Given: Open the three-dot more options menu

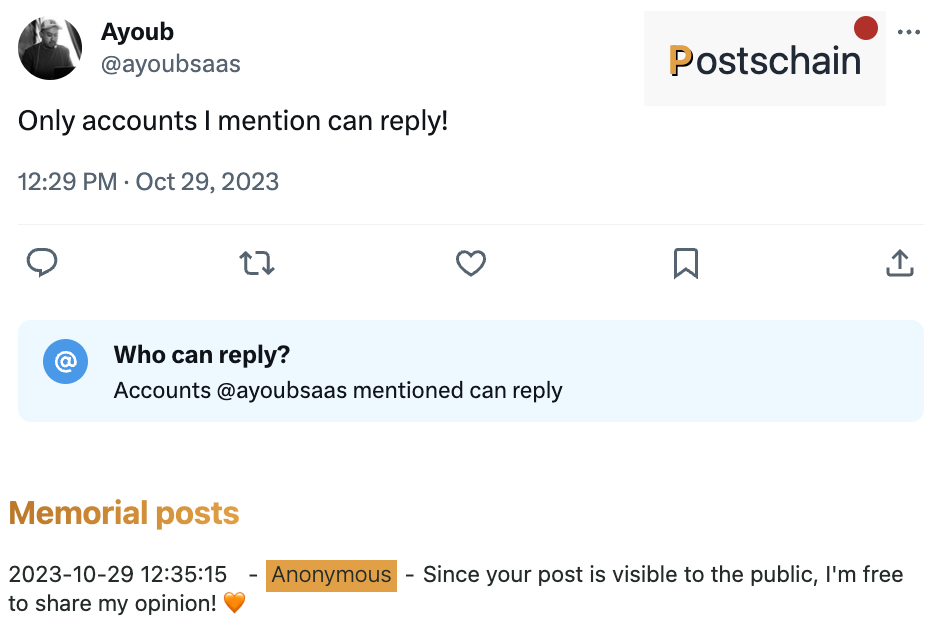Looking at the screenshot, I should coord(909,31).
